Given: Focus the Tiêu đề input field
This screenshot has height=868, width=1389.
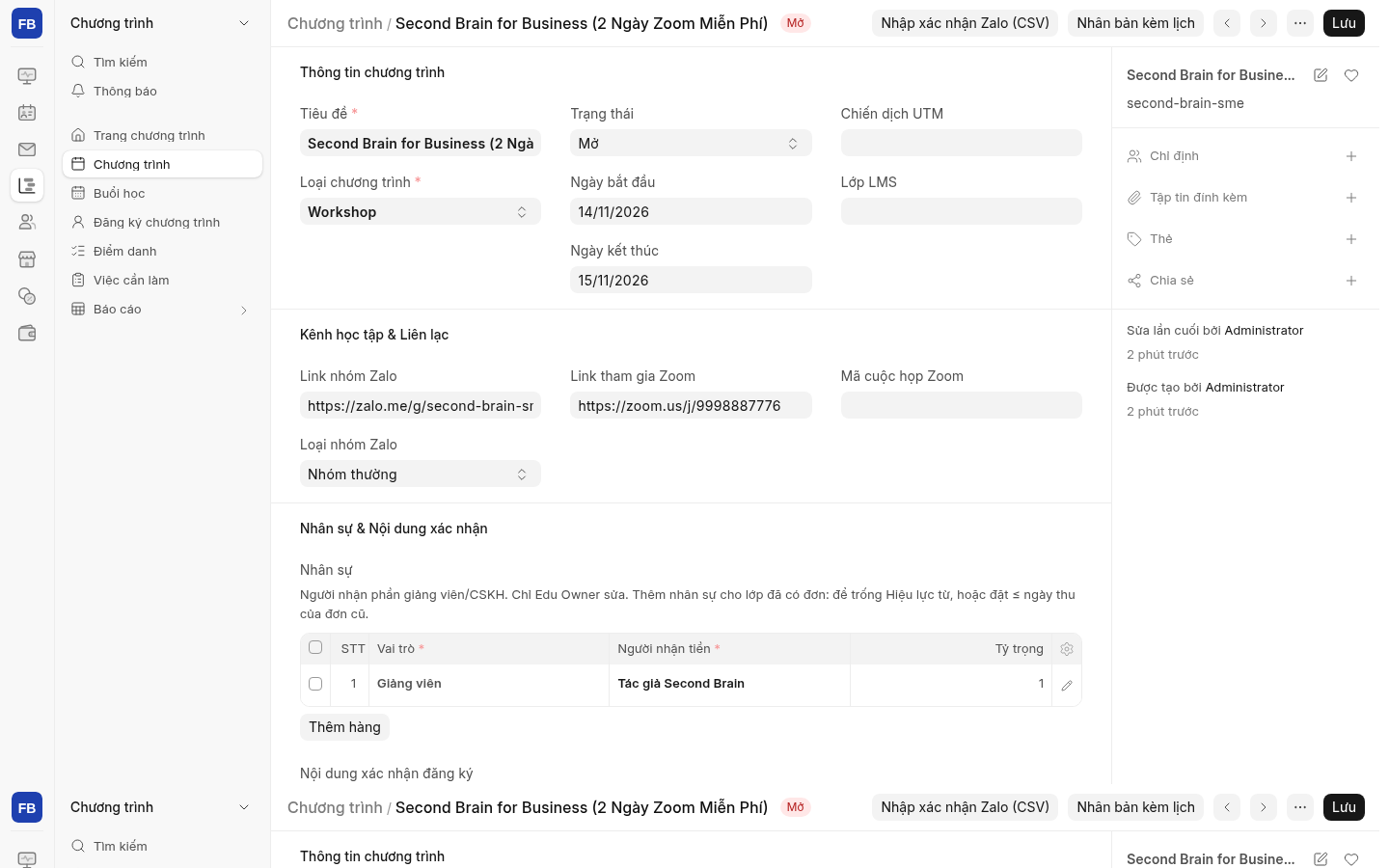Looking at the screenshot, I should (x=421, y=144).
